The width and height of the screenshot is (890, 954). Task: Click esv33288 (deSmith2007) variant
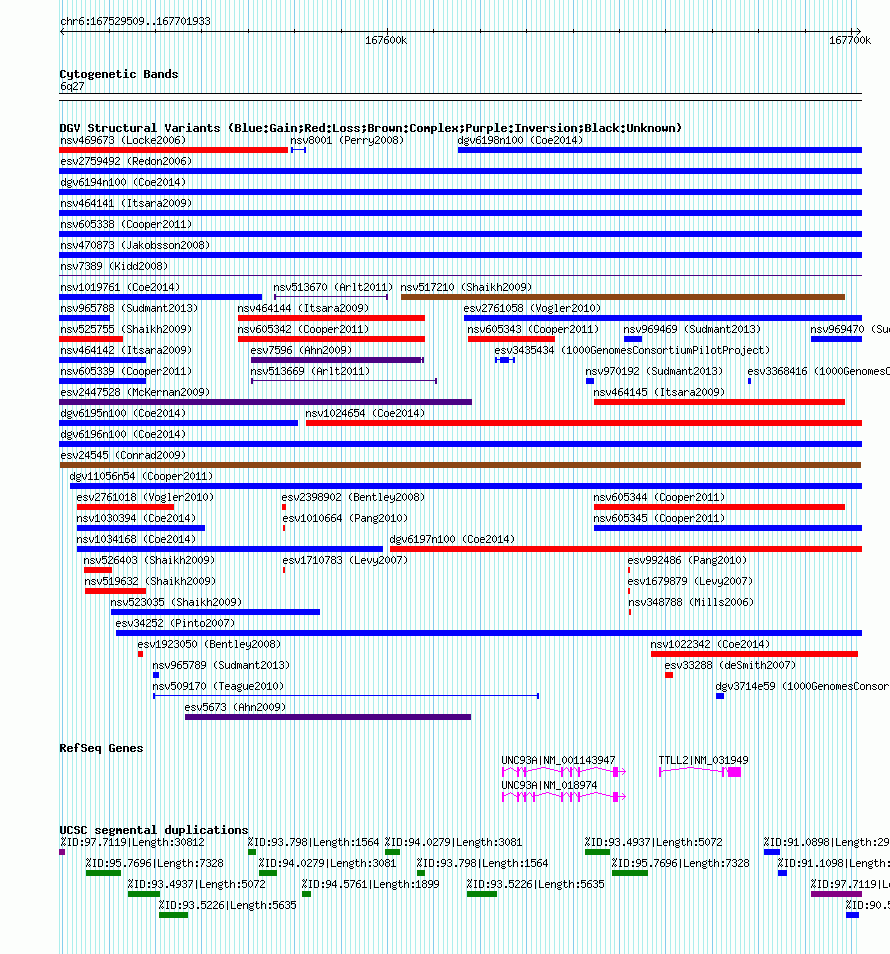click(669, 675)
